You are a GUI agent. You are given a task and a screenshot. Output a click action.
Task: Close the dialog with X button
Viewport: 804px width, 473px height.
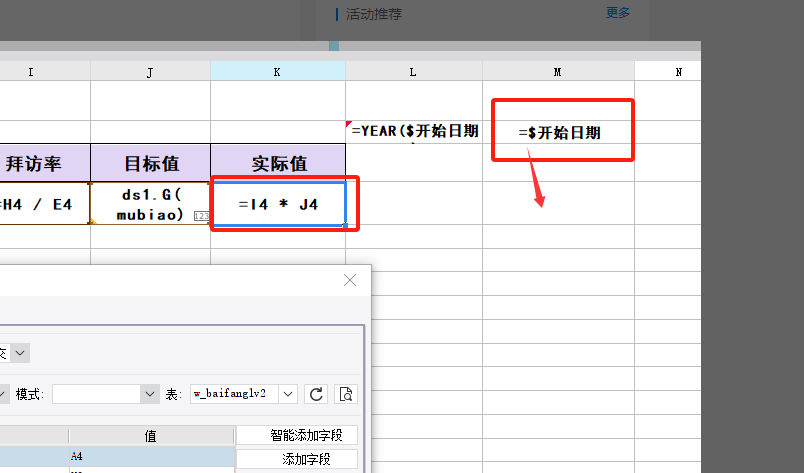coord(350,280)
